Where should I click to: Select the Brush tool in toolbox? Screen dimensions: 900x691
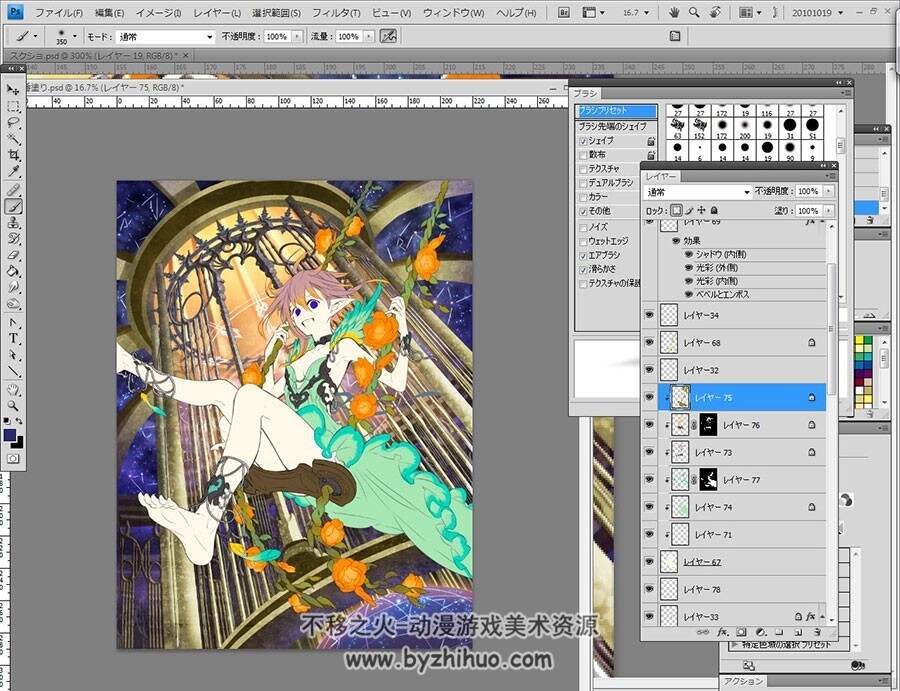(13, 206)
